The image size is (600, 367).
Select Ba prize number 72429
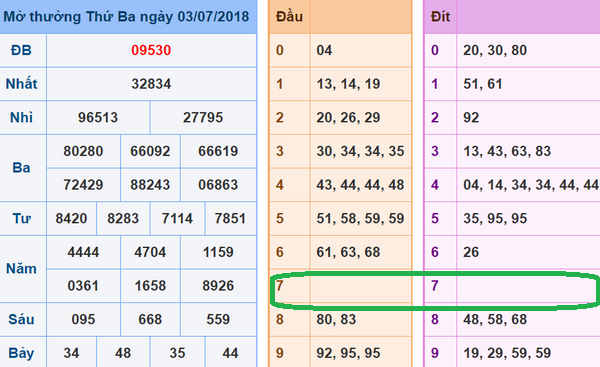pyautogui.click(x=83, y=185)
